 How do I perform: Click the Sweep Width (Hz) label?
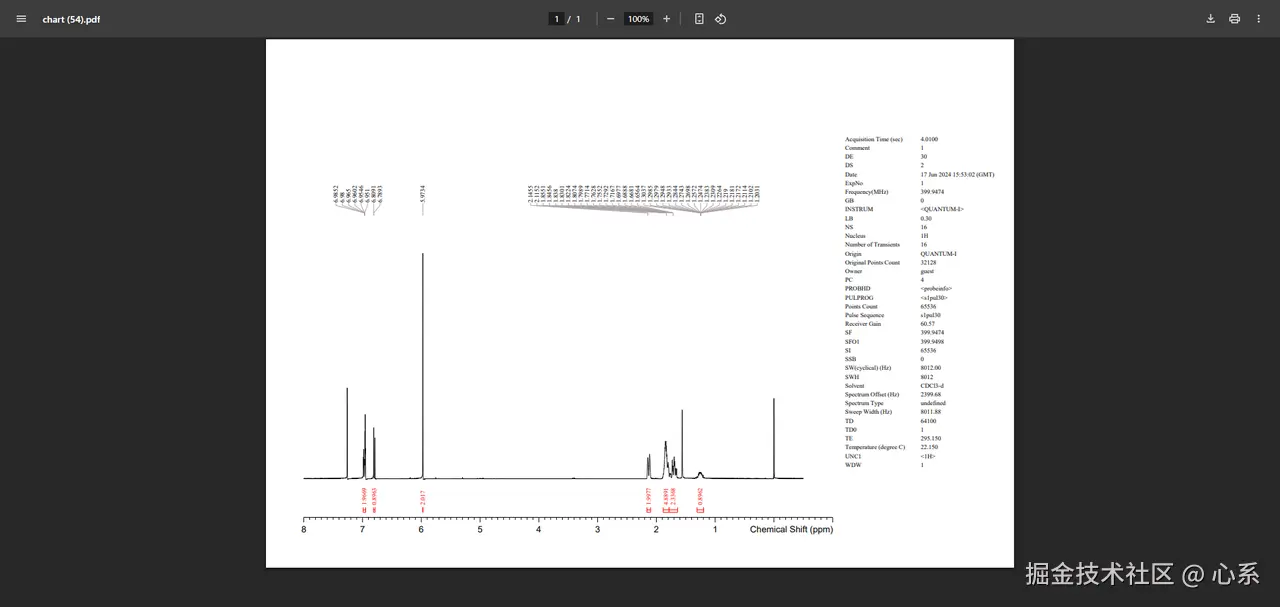click(868, 412)
